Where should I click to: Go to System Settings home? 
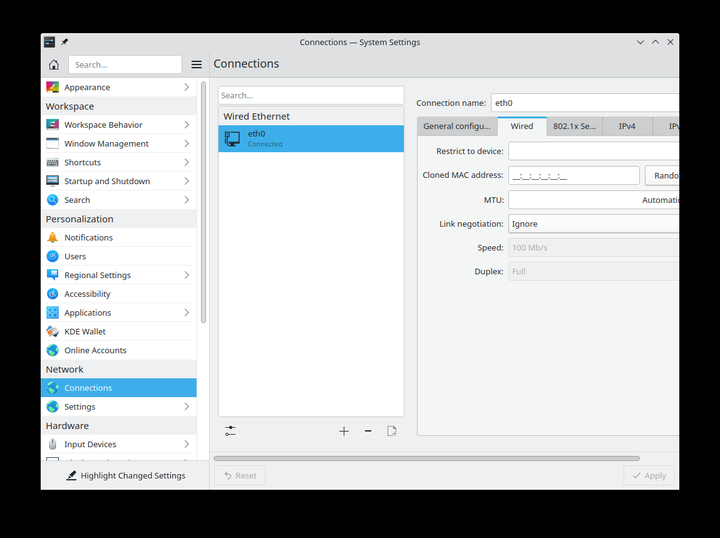pyautogui.click(x=54, y=65)
